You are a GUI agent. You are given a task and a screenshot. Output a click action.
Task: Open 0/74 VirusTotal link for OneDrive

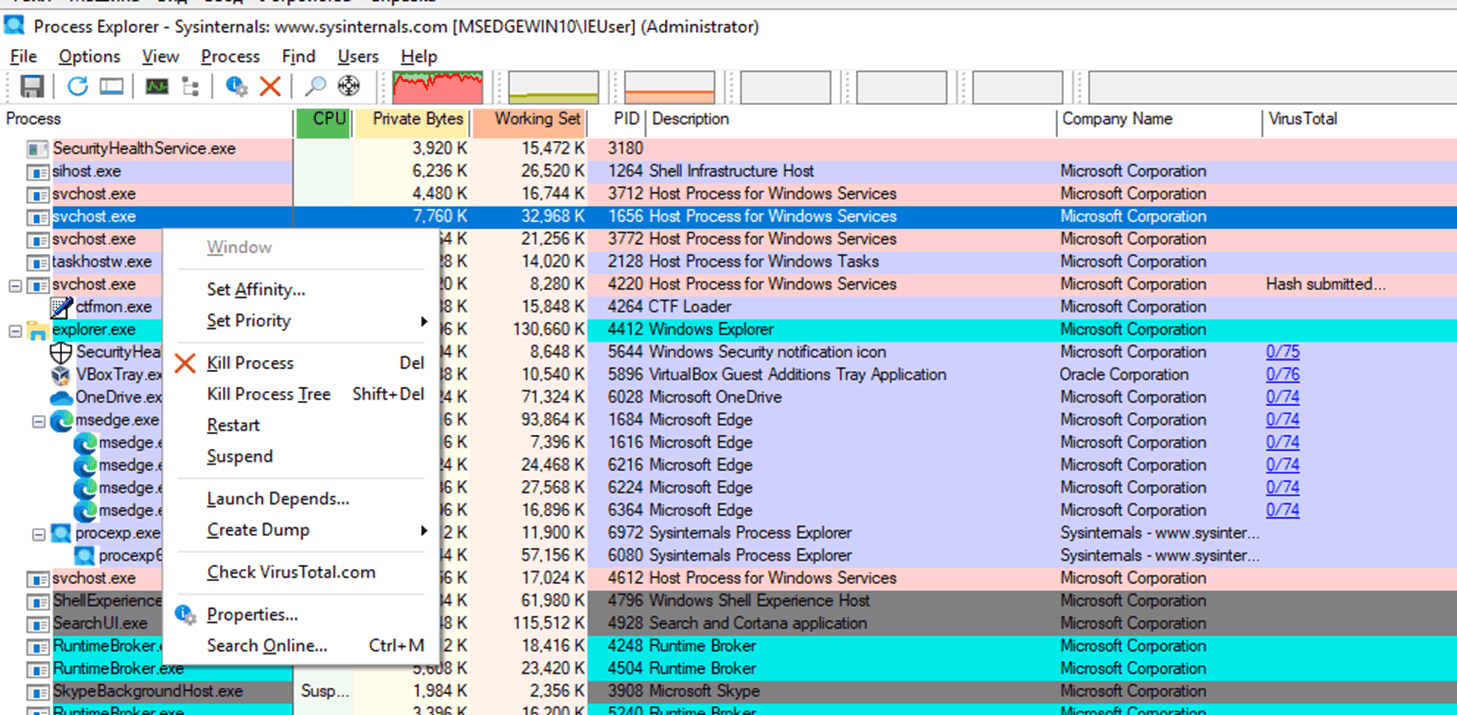pyautogui.click(x=1282, y=397)
